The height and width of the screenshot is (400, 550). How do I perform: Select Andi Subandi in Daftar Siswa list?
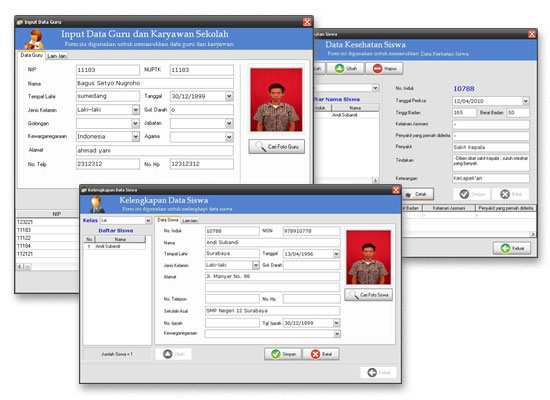pos(114,246)
